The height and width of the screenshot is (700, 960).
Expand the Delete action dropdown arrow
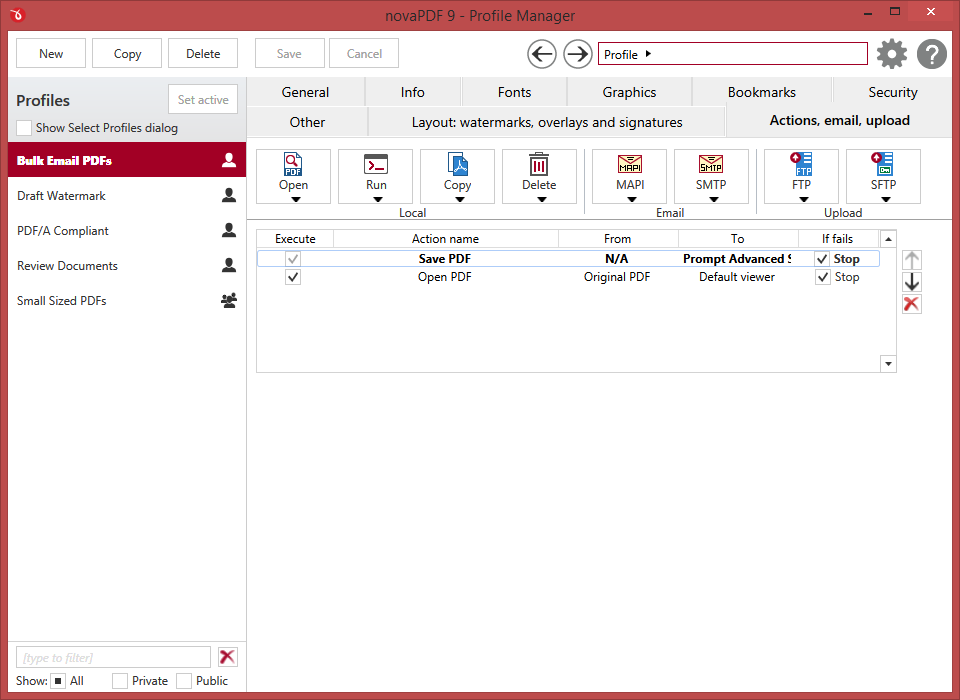click(540, 199)
